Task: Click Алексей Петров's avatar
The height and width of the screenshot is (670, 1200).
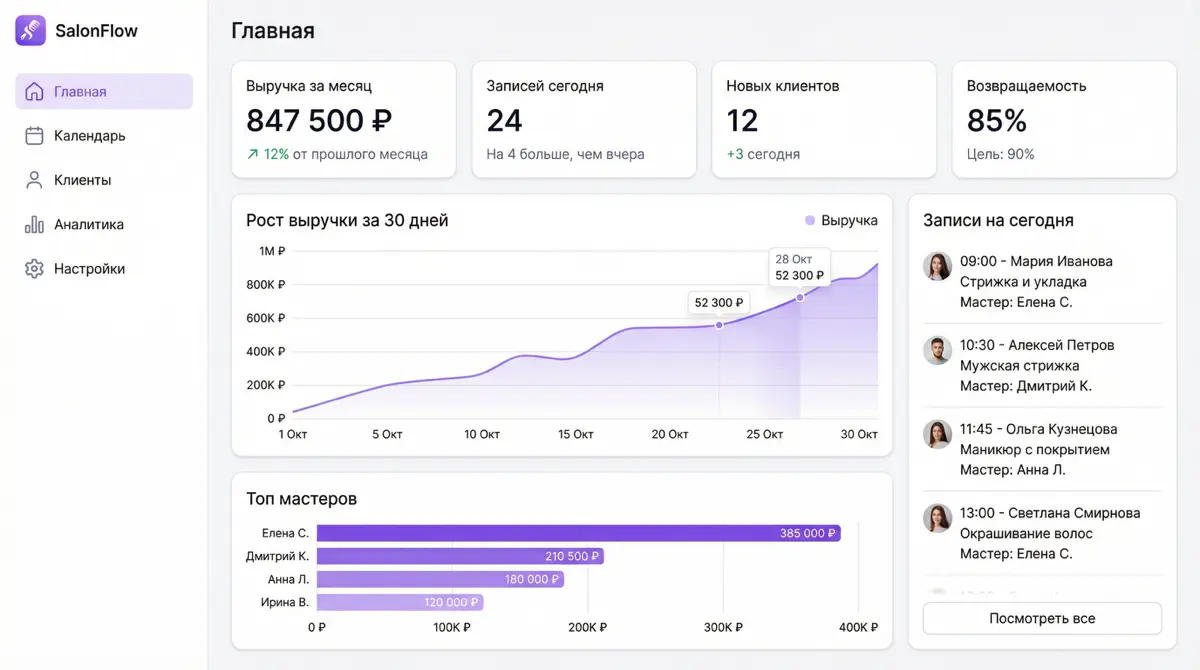Action: coord(937,350)
